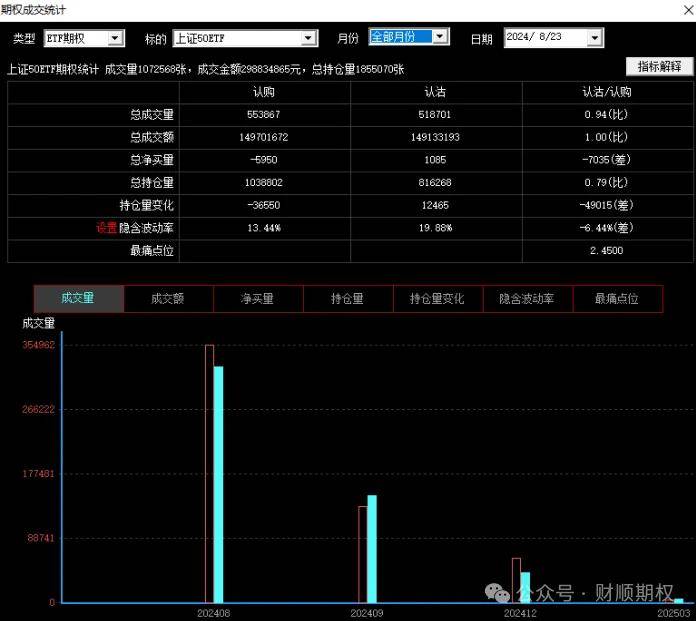Screen dimensions: 696x621
Task: Select call implied volatility 13.44%
Action: click(x=264, y=228)
